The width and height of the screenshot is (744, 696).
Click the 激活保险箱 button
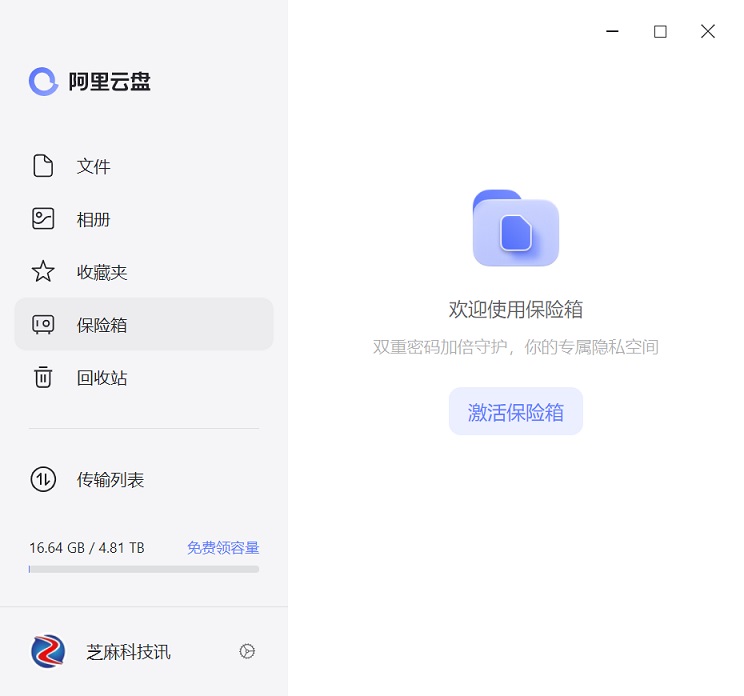516,411
